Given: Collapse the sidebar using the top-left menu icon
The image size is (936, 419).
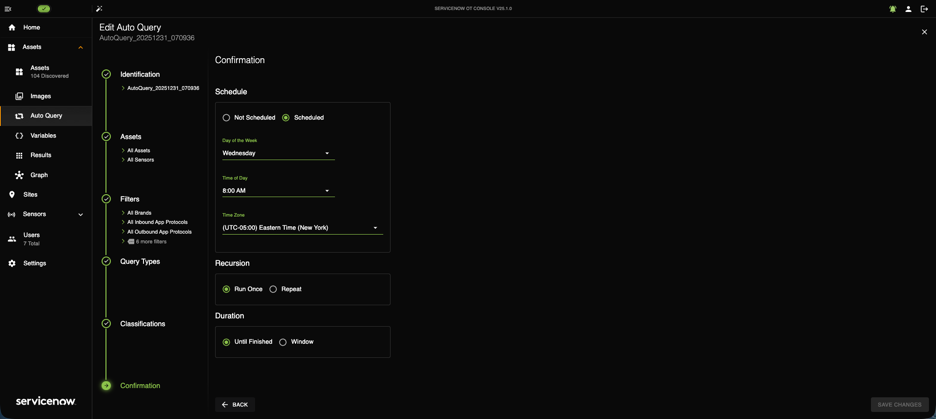Looking at the screenshot, I should tap(8, 9).
